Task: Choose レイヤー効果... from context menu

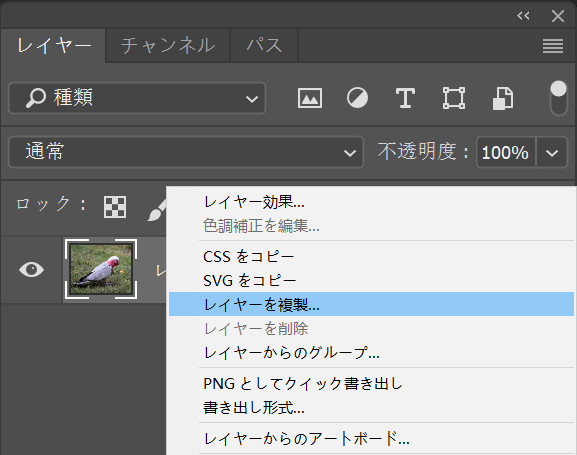Action: tap(371, 202)
